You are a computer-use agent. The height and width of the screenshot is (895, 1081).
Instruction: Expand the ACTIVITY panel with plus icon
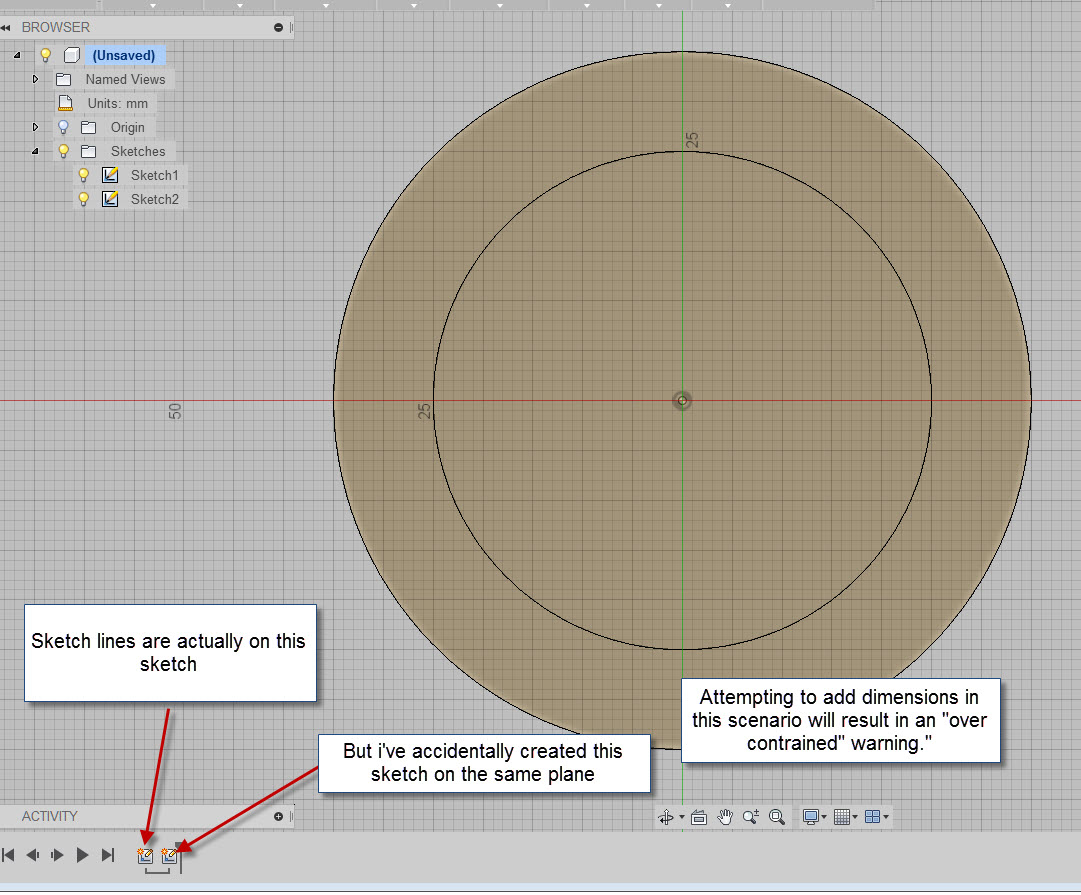coord(279,817)
